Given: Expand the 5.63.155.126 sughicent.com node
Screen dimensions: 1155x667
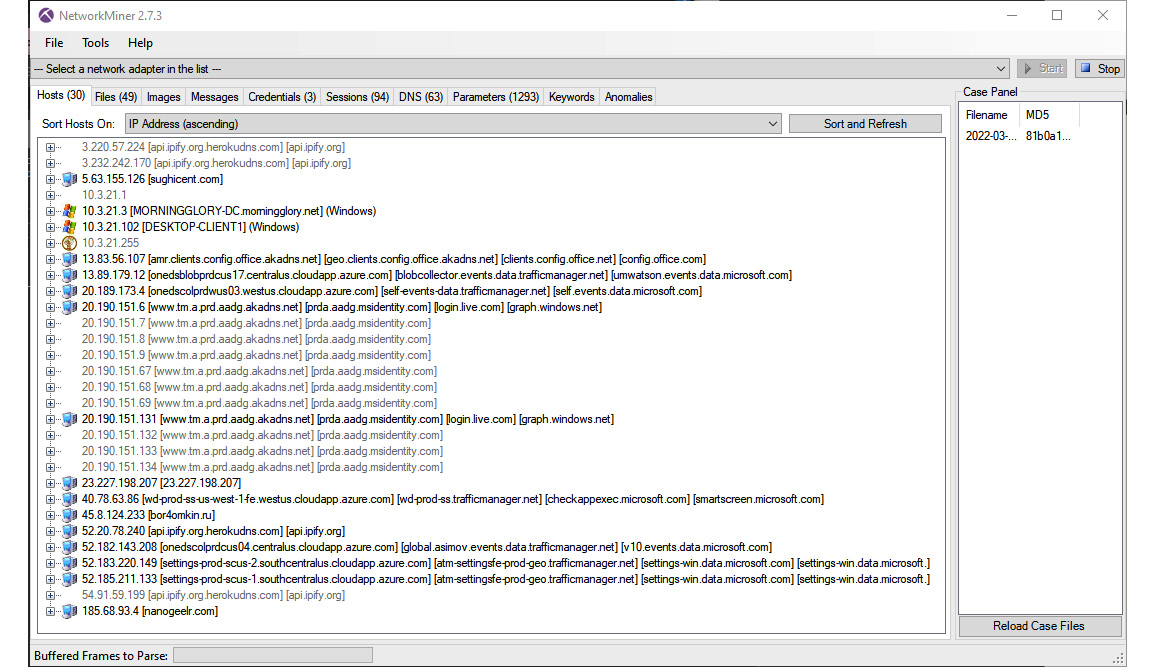Looking at the screenshot, I should pos(50,179).
